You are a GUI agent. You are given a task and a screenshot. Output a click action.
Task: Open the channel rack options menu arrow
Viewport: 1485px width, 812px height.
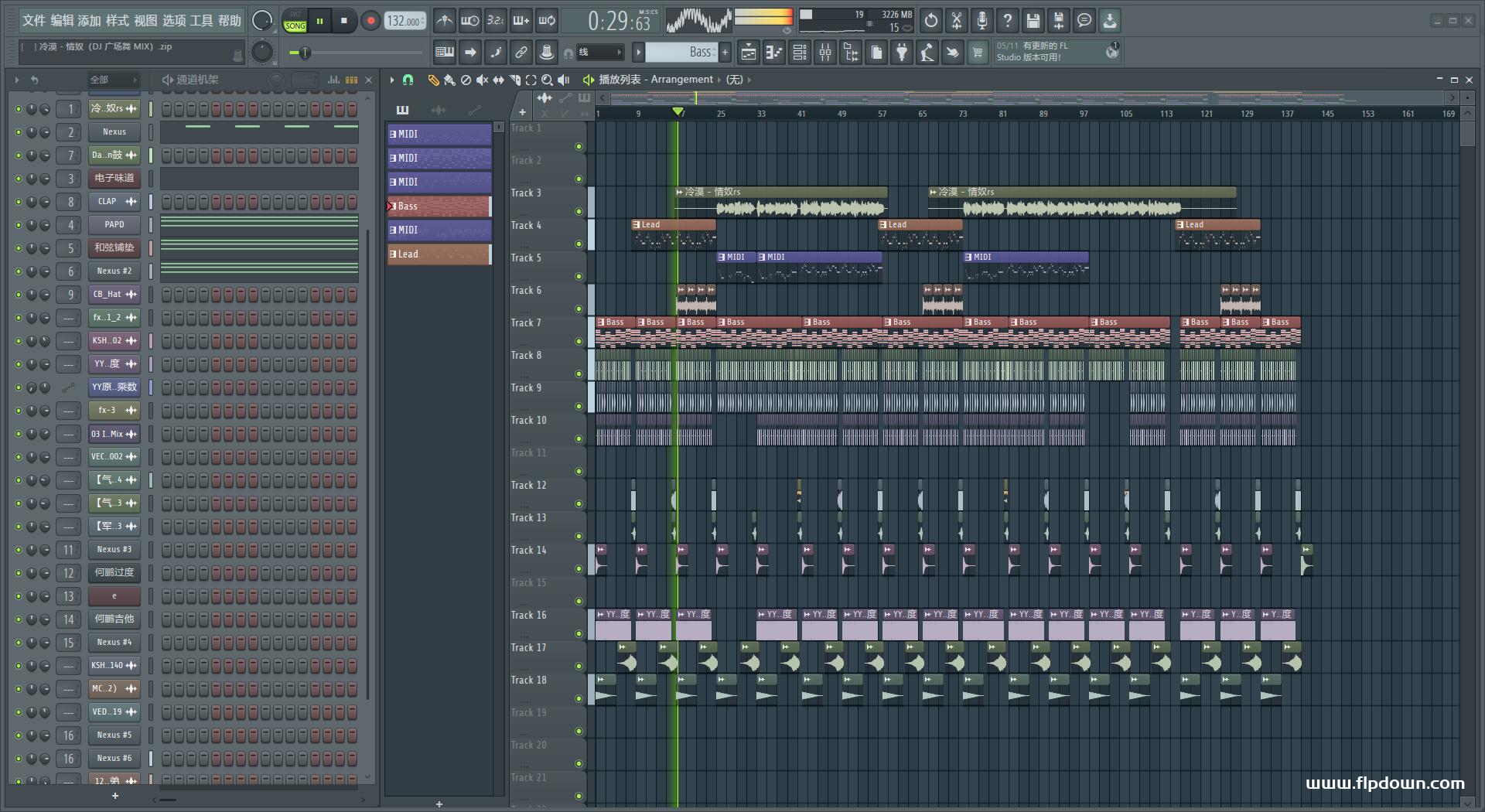[x=17, y=80]
